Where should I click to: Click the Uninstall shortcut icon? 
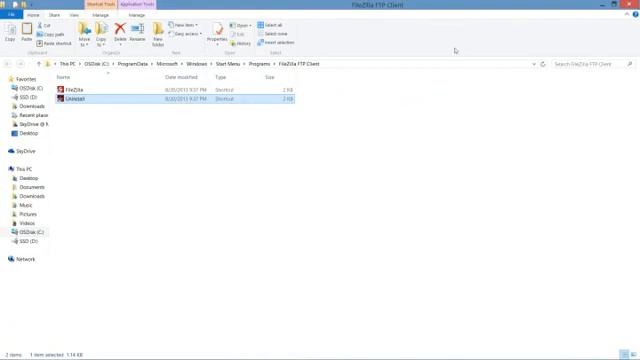click(60, 98)
